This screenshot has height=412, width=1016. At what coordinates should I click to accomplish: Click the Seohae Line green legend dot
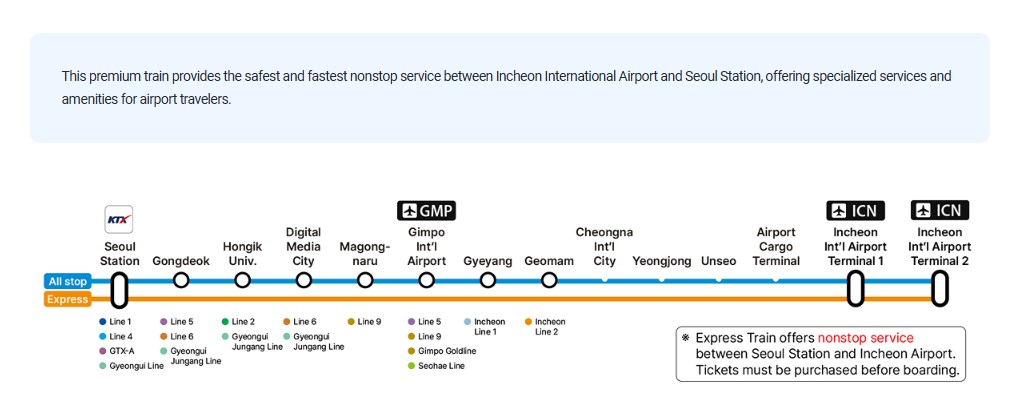pos(411,366)
